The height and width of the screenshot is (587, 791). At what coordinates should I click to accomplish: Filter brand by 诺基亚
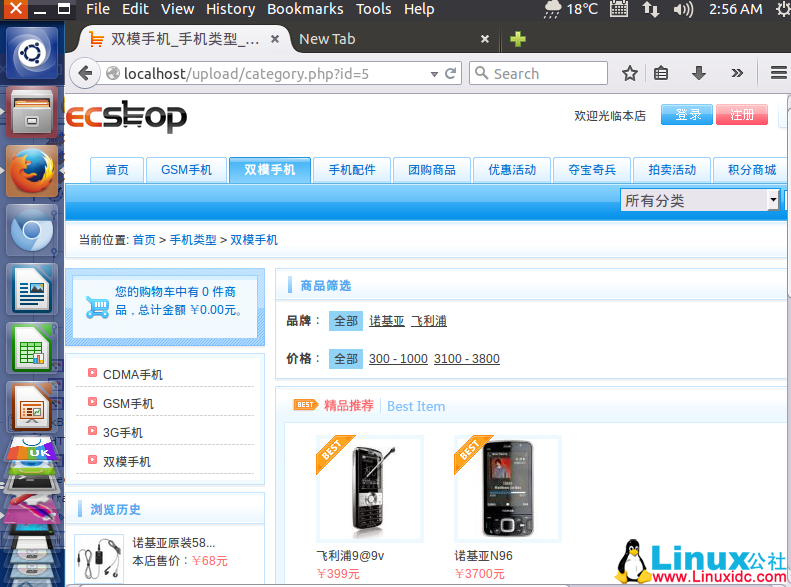click(387, 321)
